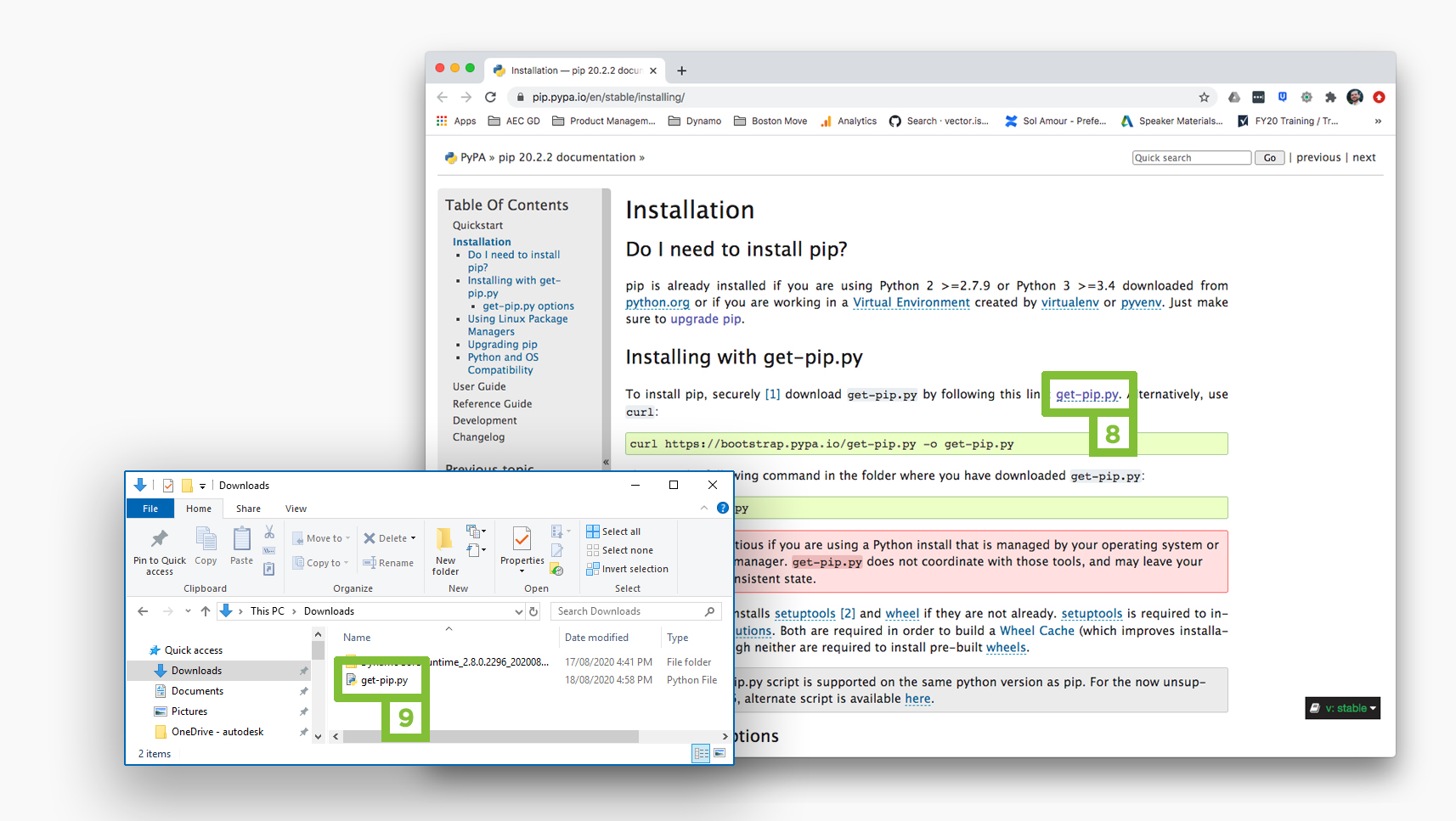Click Explorer's back navigation arrow
The height and width of the screenshot is (821, 1456).
tap(143, 611)
